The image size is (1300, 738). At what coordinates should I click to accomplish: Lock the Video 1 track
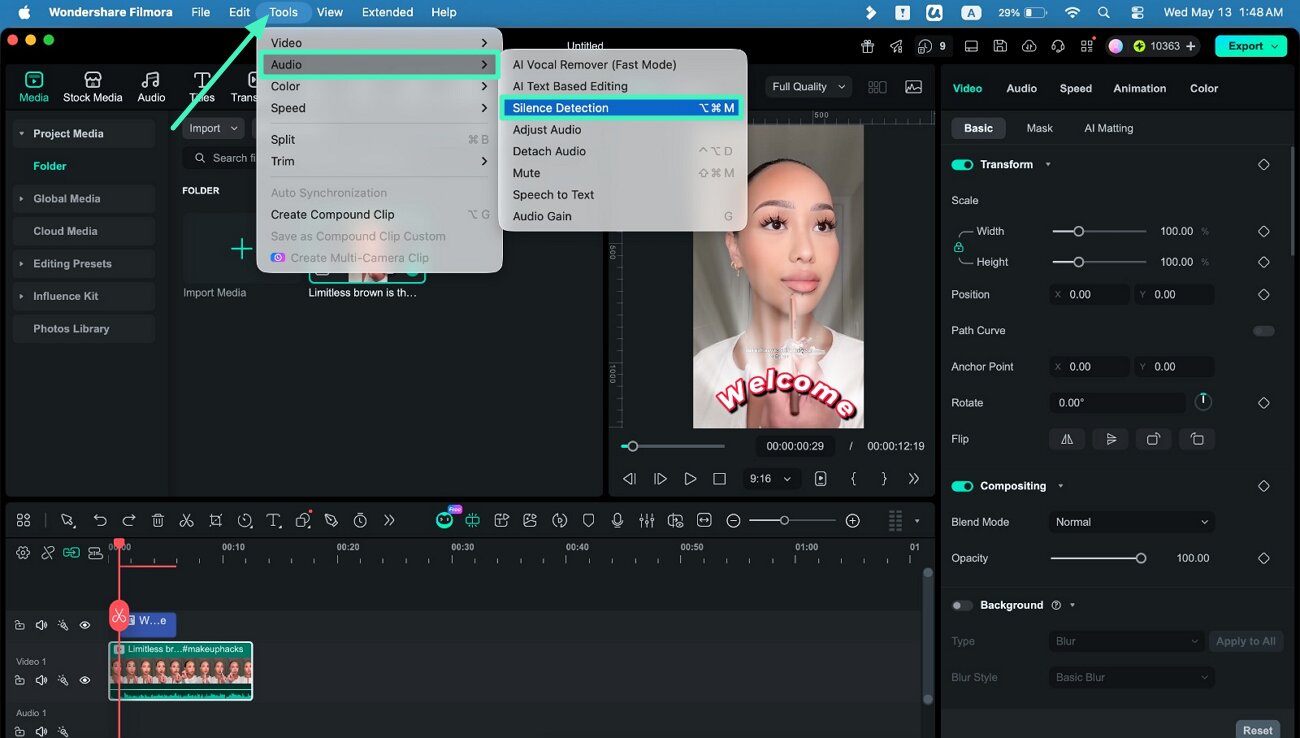tap(20, 680)
